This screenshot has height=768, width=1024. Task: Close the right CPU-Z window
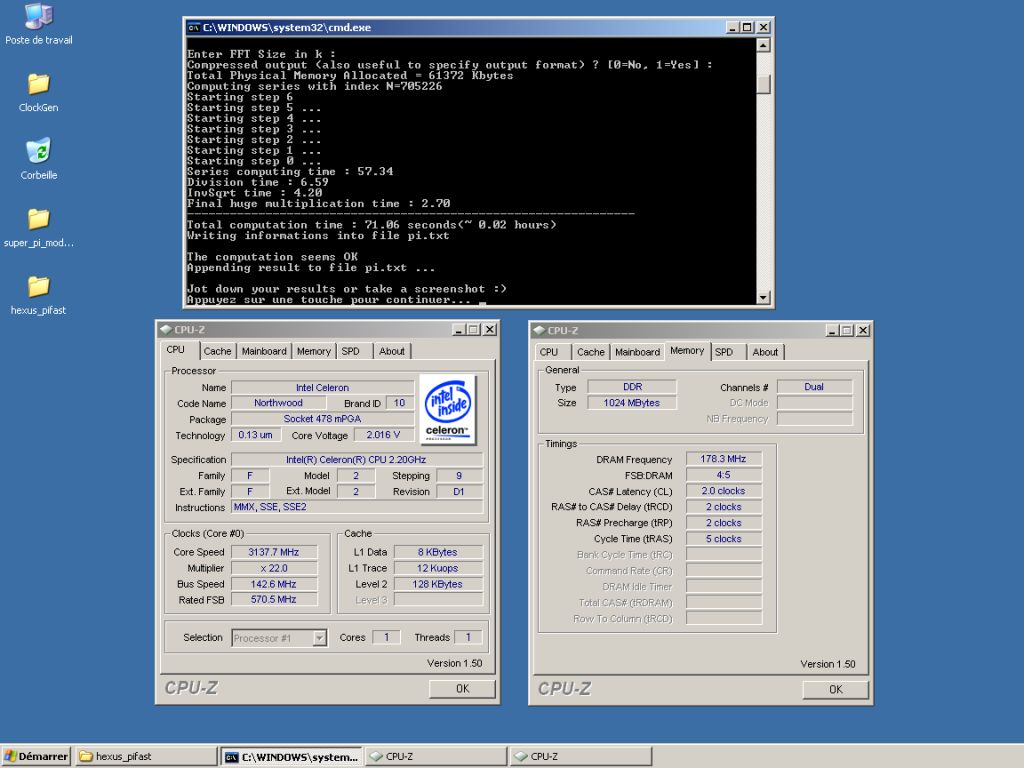(863, 330)
